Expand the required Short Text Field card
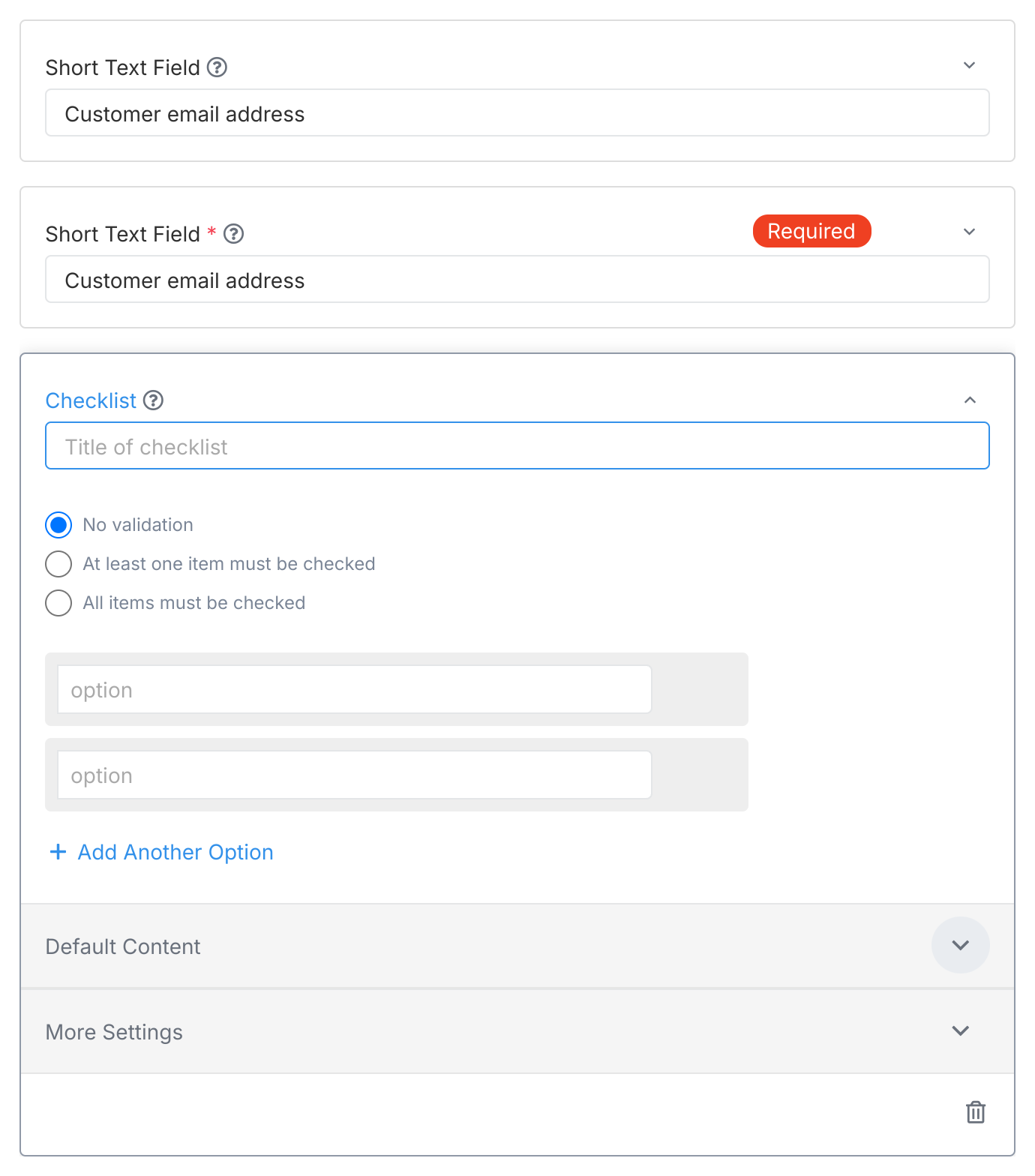1035x1176 pixels. 970,232
